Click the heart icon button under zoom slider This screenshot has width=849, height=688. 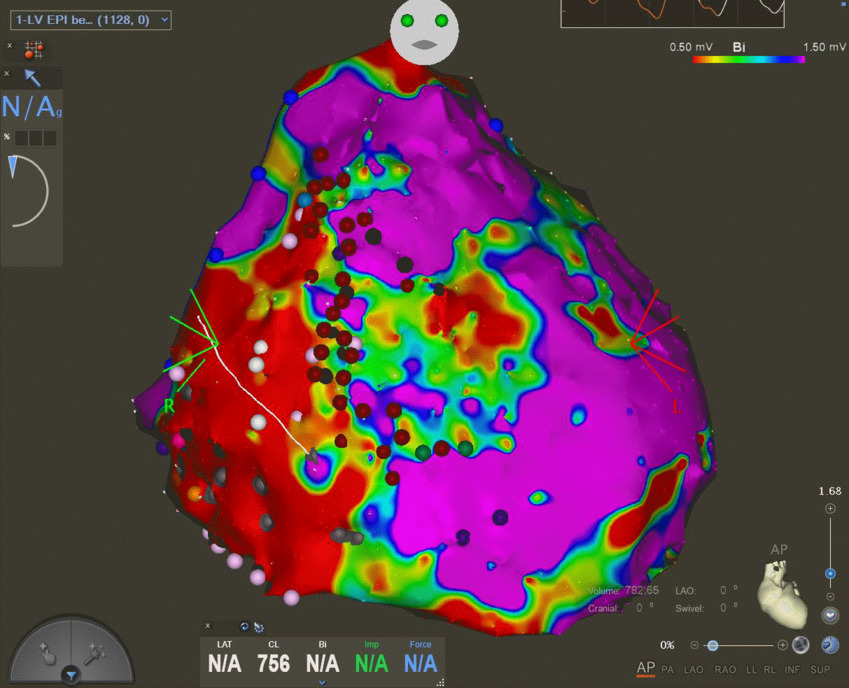[x=830, y=615]
